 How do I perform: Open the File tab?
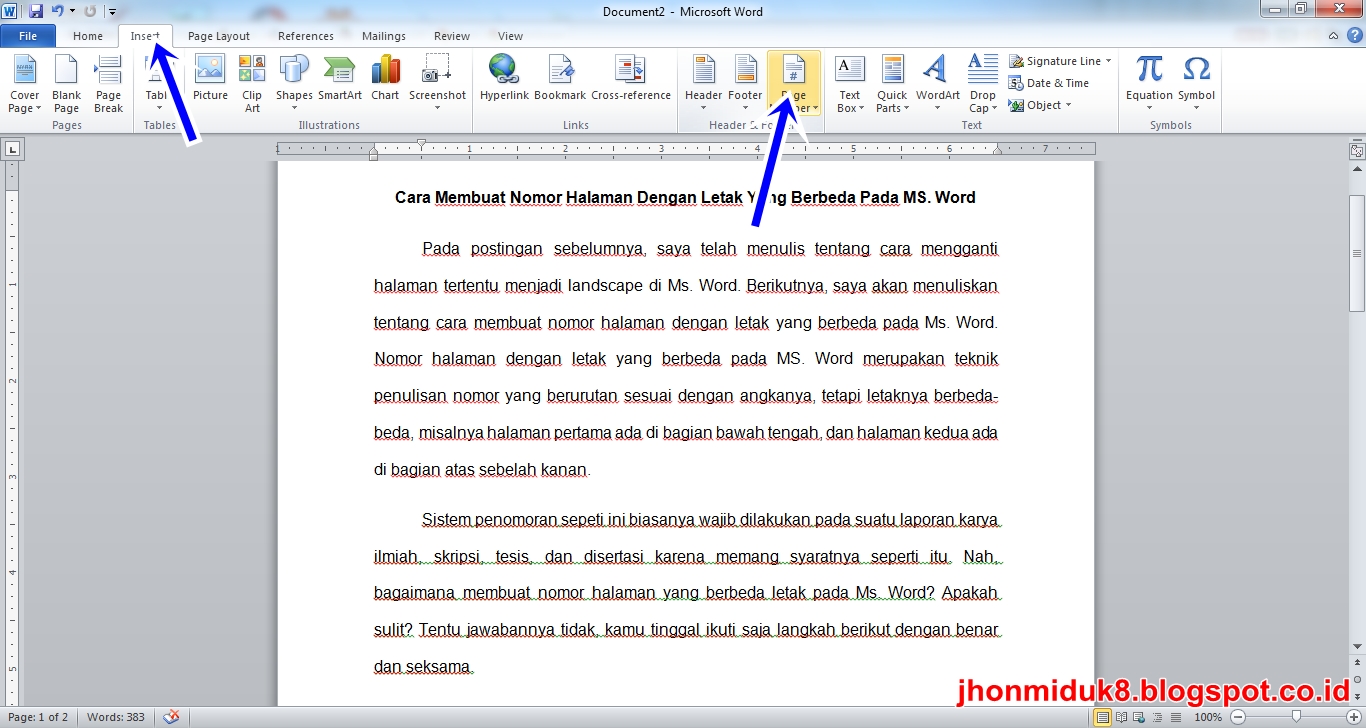(28, 36)
